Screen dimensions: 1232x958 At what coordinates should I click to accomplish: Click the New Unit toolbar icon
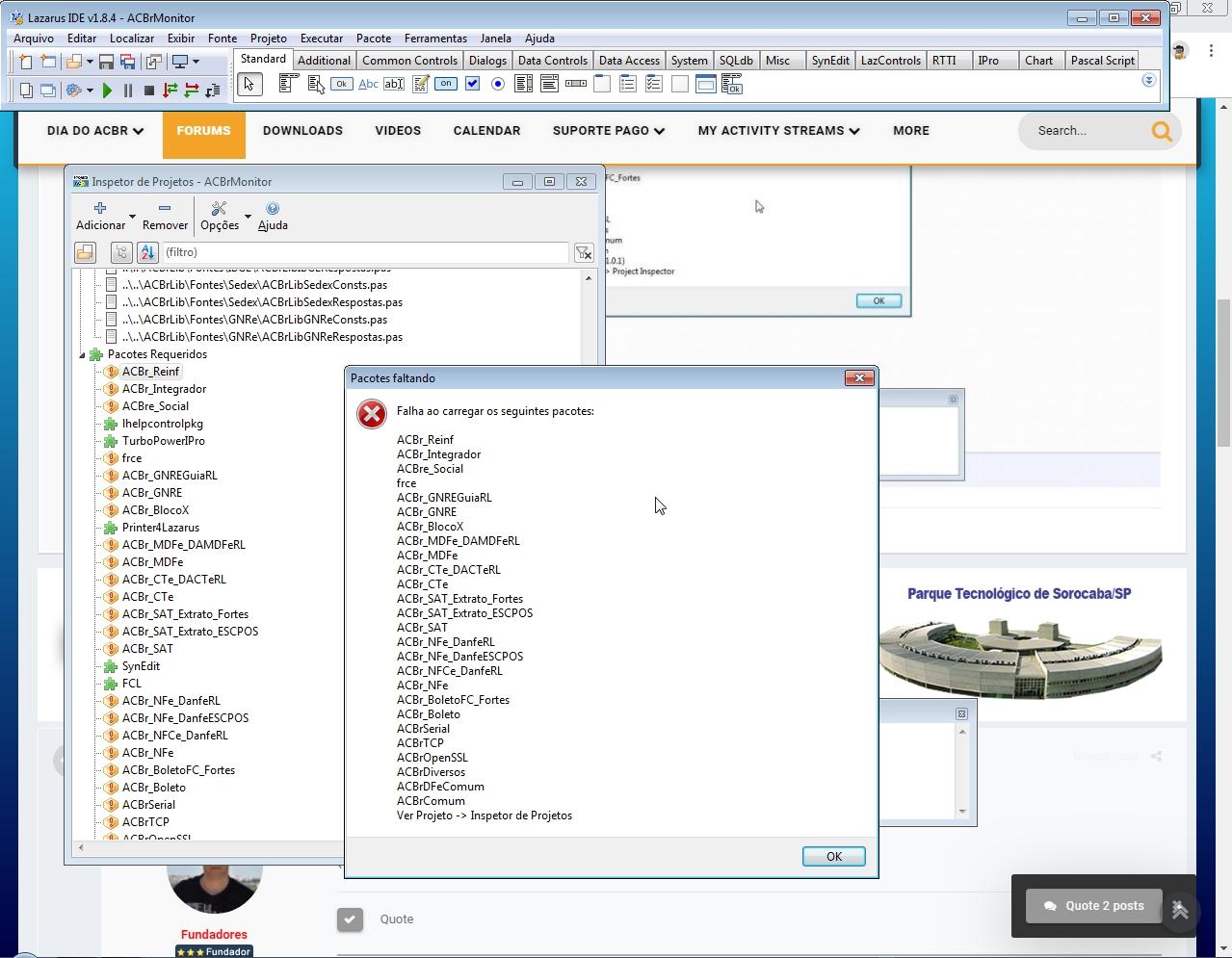[26, 62]
